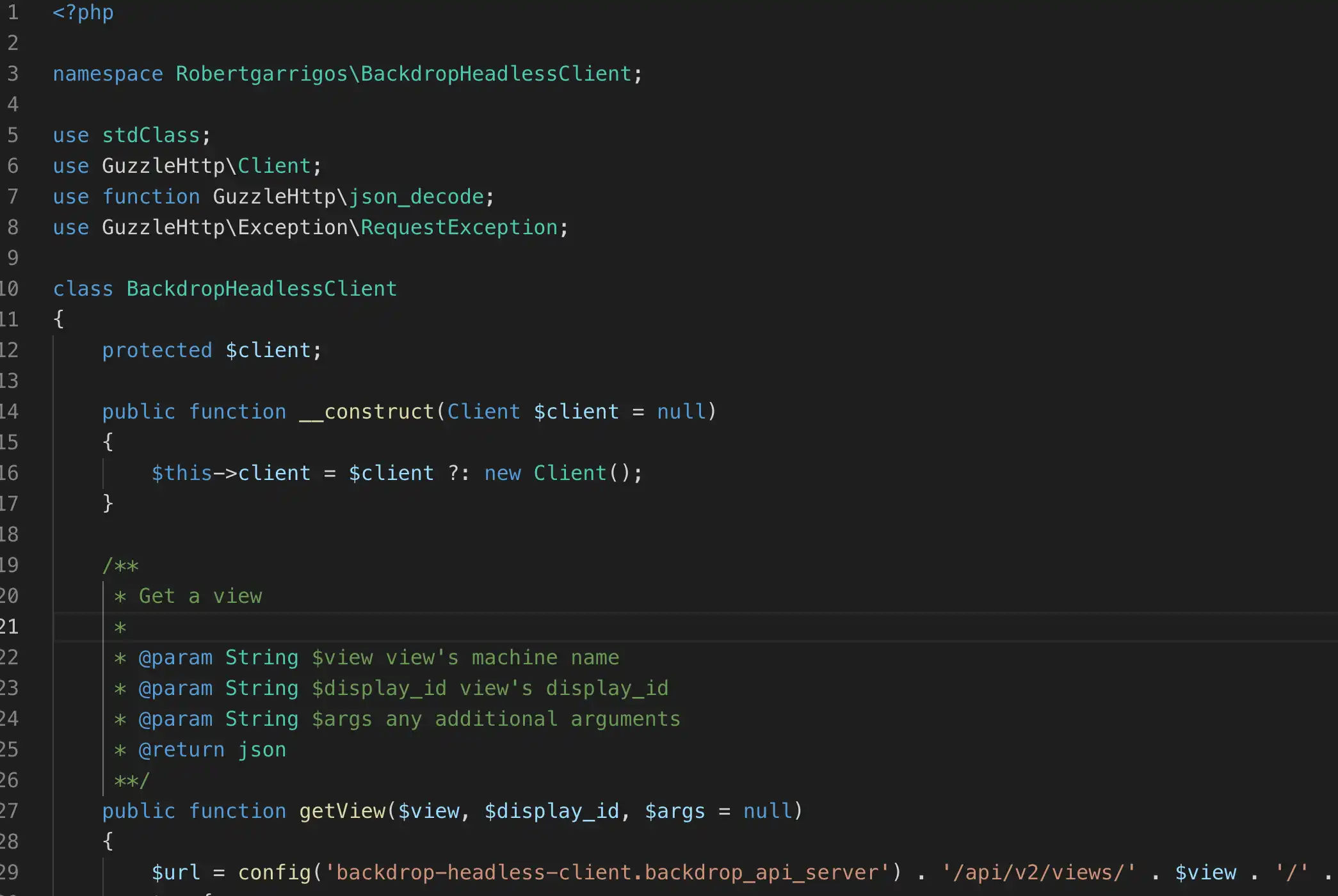Screen dimensions: 1338x896
Task: Place cursor on the namespace keyword
Action: 108,74
